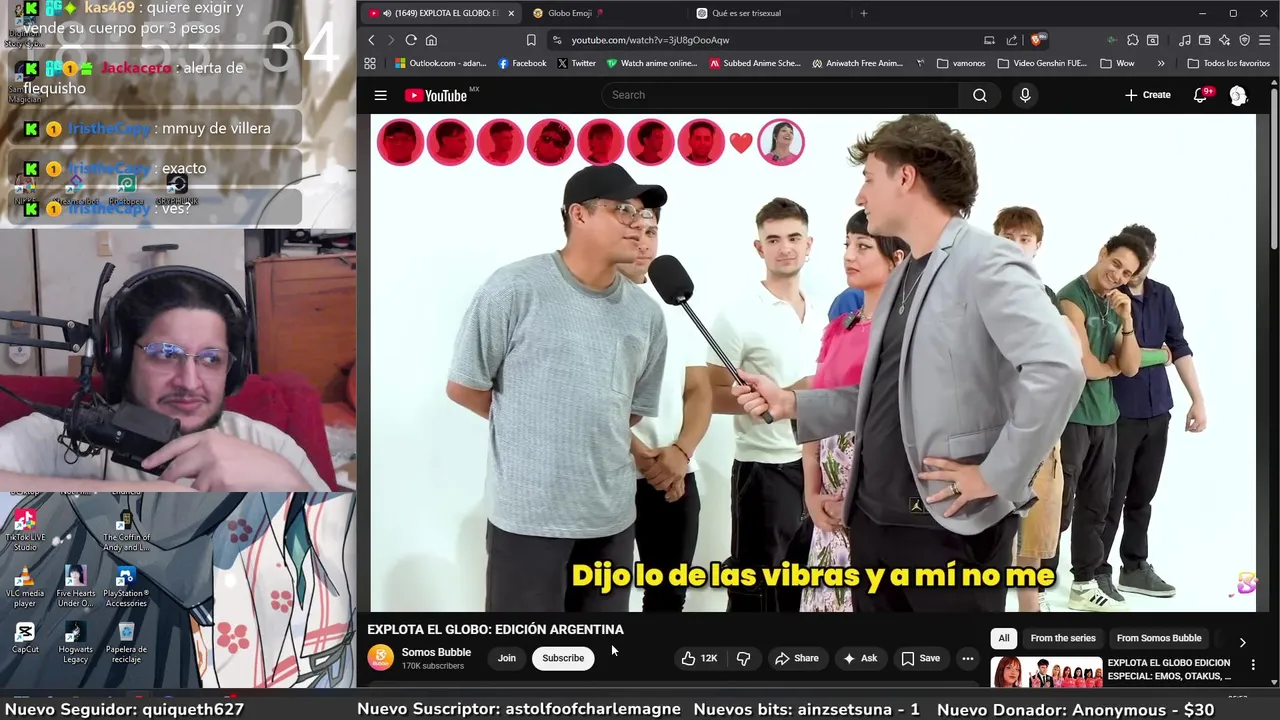Open the Outlook.com bookmark
The height and width of the screenshot is (720, 1280).
point(440,63)
